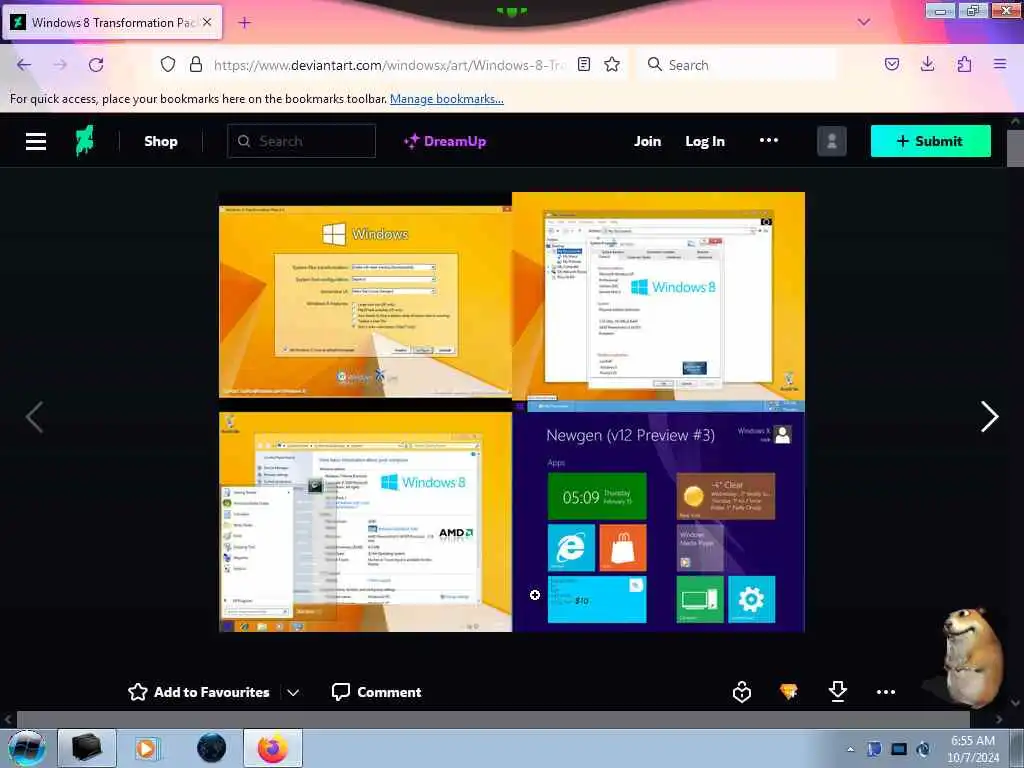Open a new tab
The width and height of the screenshot is (1024, 768).
click(x=244, y=23)
